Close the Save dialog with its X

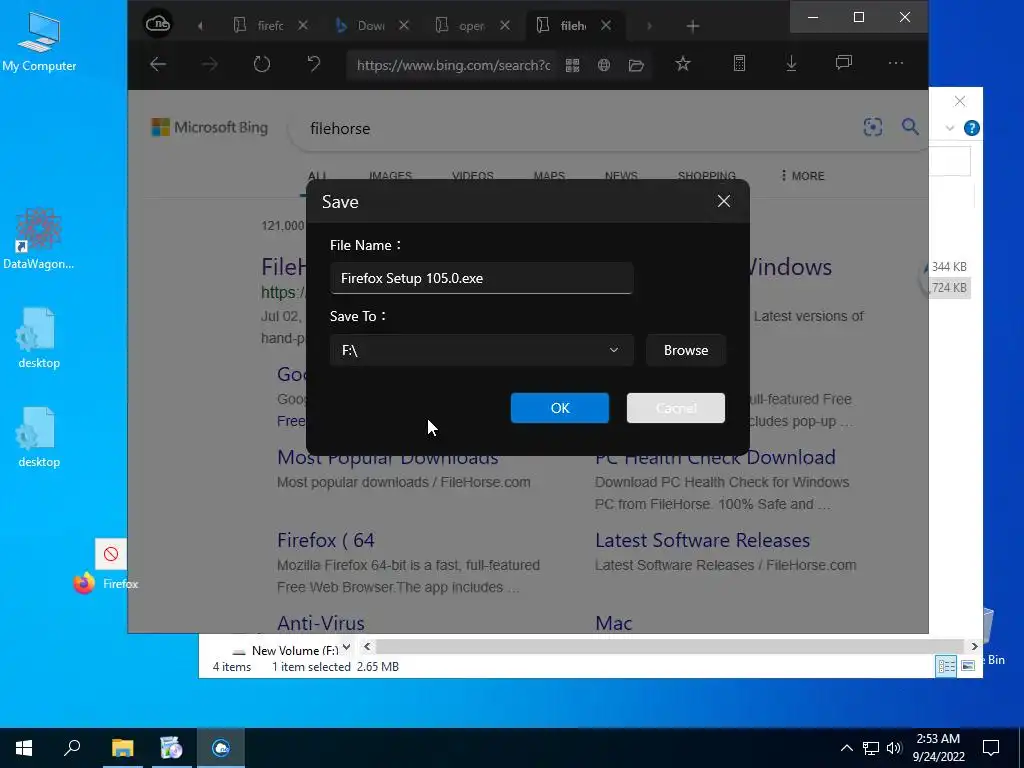(724, 201)
